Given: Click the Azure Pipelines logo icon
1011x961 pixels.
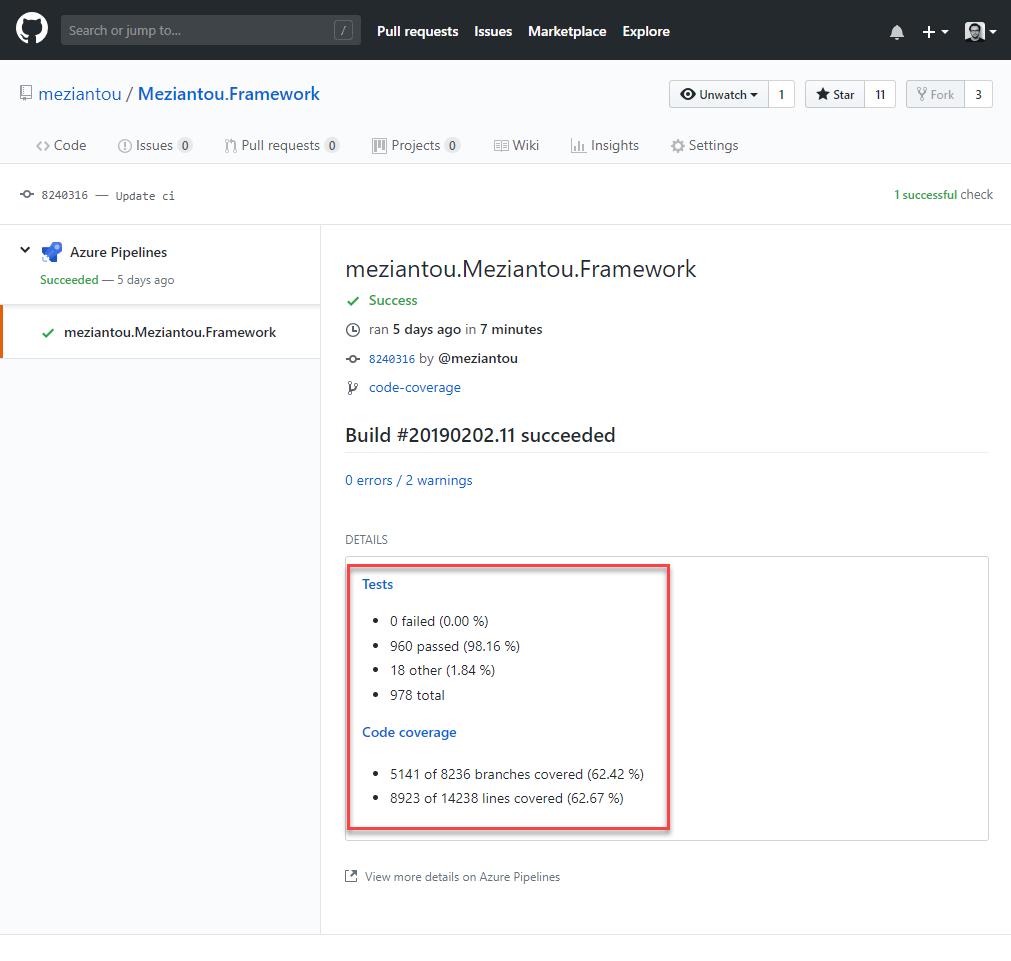Looking at the screenshot, I should pos(52,253).
